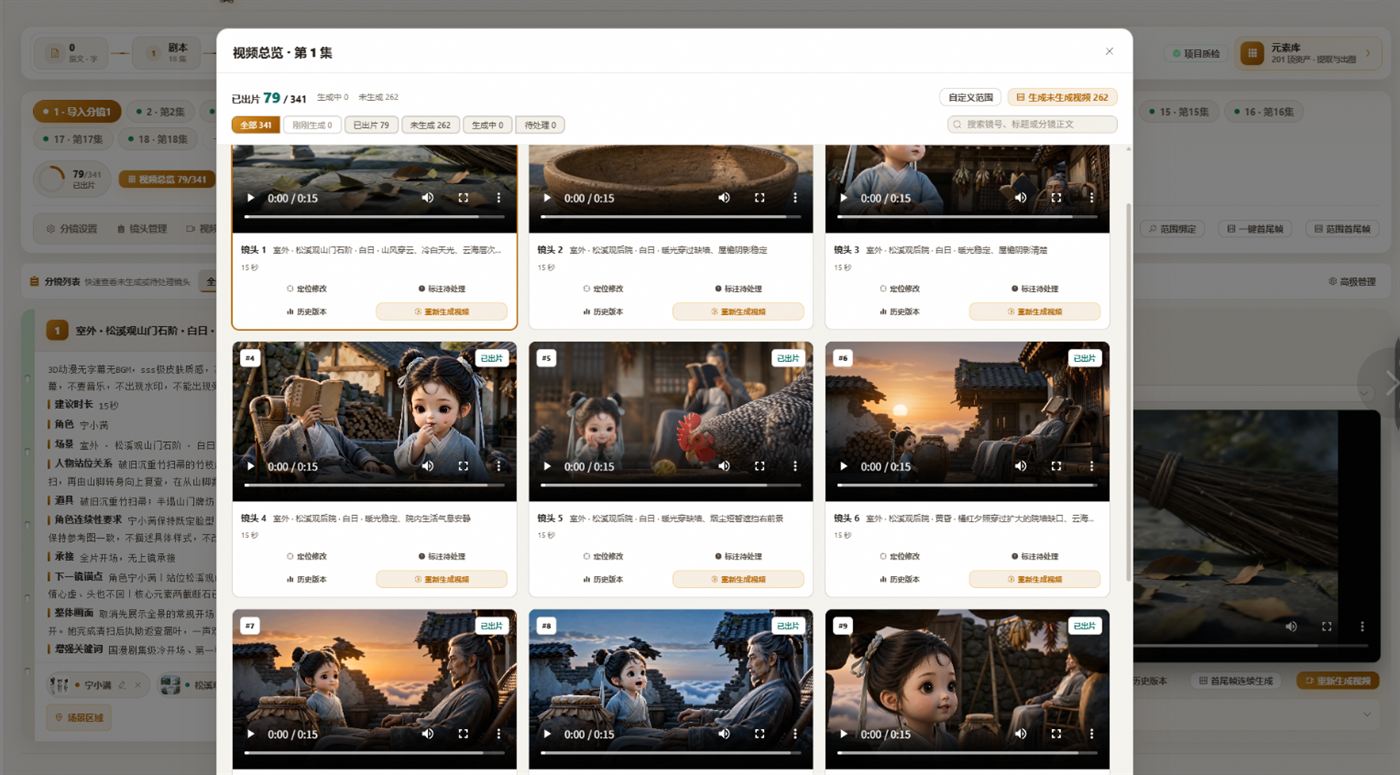Select 定位修改 option for 镜头 2
The image size is (1400, 775).
point(603,289)
